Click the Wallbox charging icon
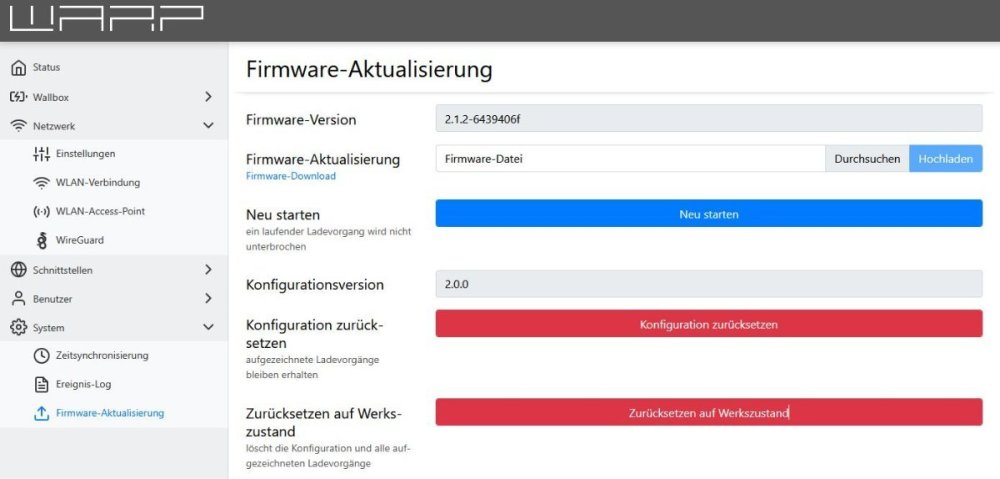Image resolution: width=1000 pixels, height=479 pixels. [18, 97]
